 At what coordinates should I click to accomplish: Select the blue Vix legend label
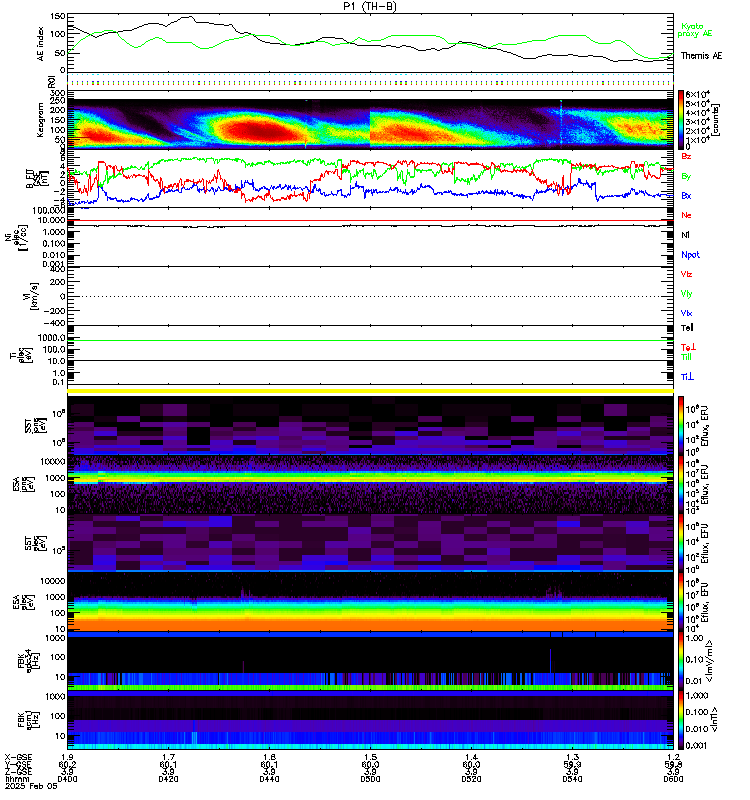point(686,313)
